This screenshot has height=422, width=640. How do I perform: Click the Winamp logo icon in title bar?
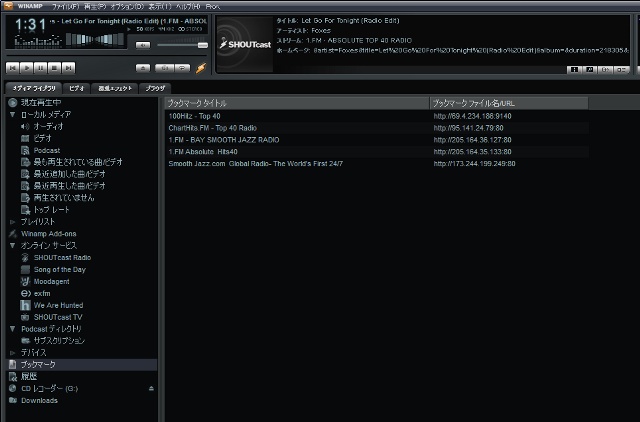[x=8, y=6]
